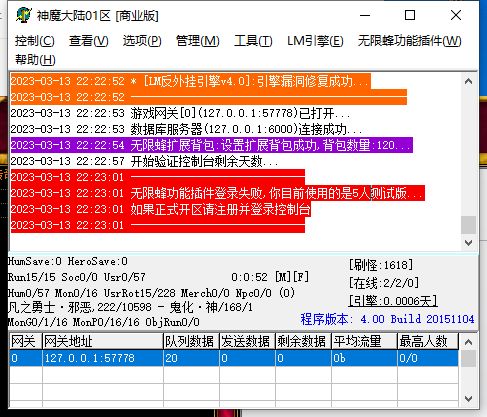The width and height of the screenshot is (487, 417).
Task: Select orange log line 引擎漏洞修复成功
Action: click(x=191, y=81)
